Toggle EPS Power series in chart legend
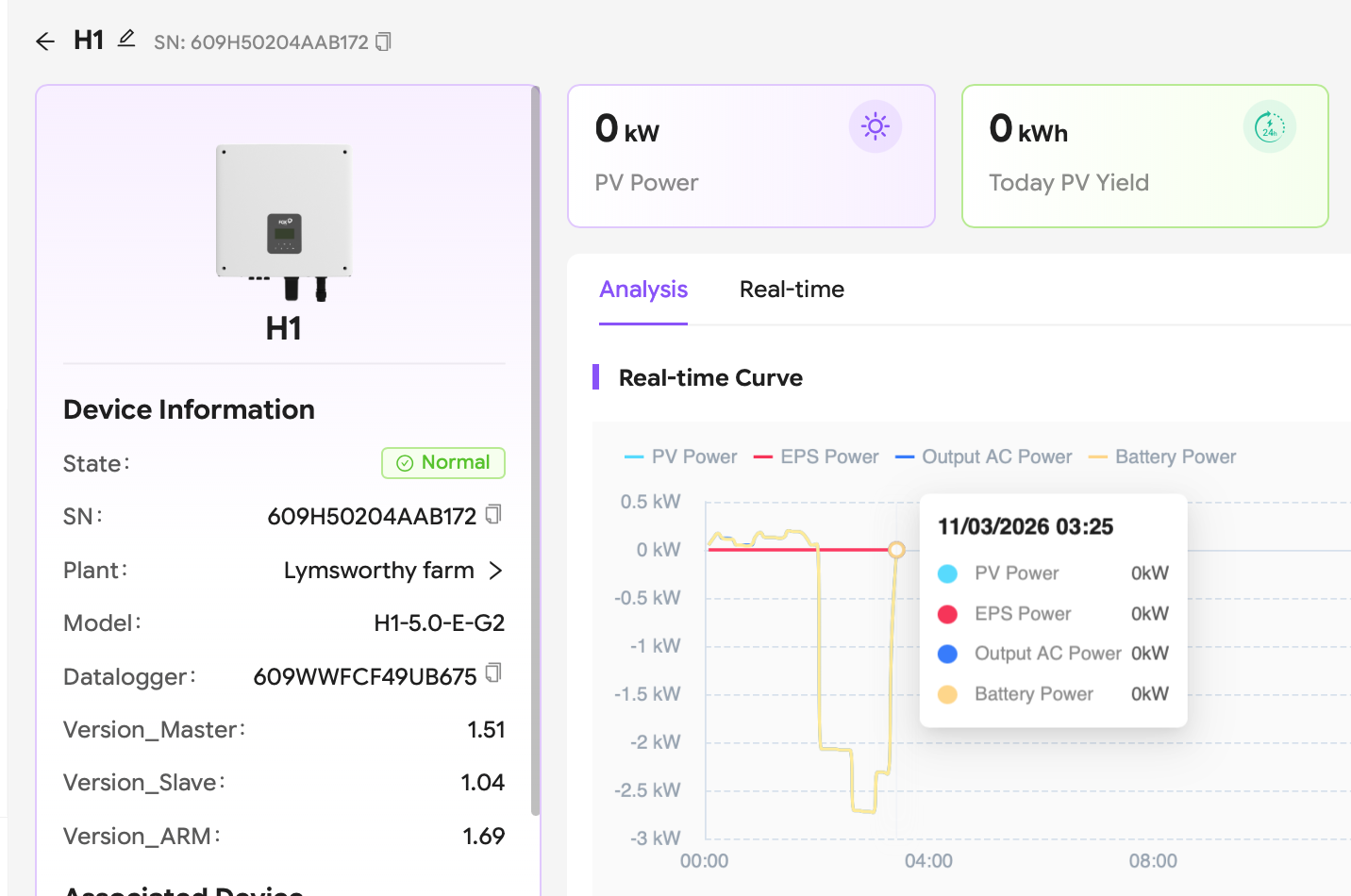The height and width of the screenshot is (896, 1351). pyautogui.click(x=817, y=456)
